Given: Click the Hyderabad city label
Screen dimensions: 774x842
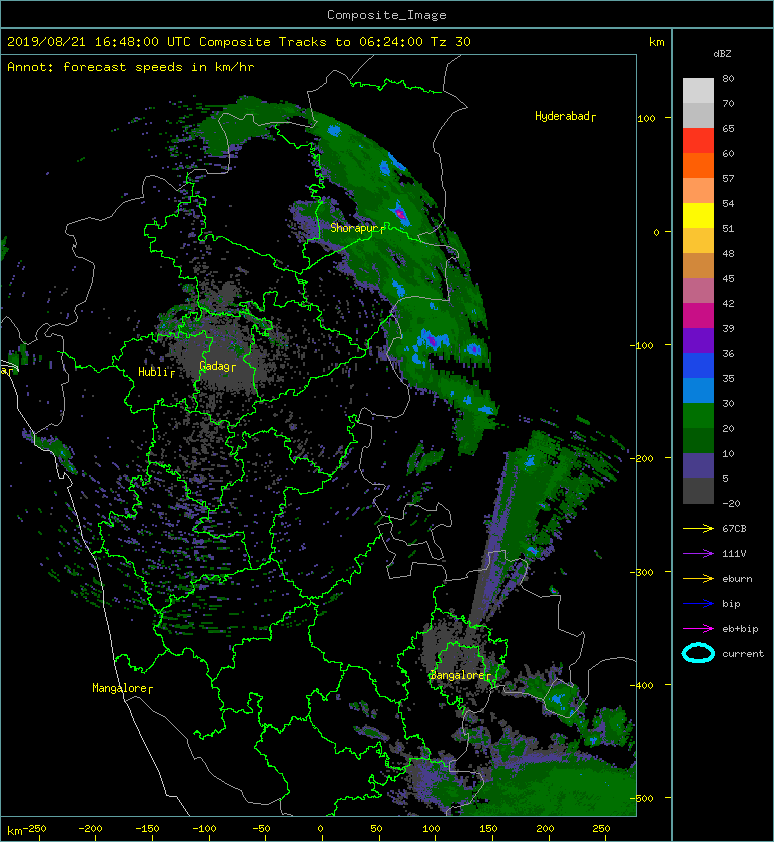Looking at the screenshot, I should (x=565, y=116).
